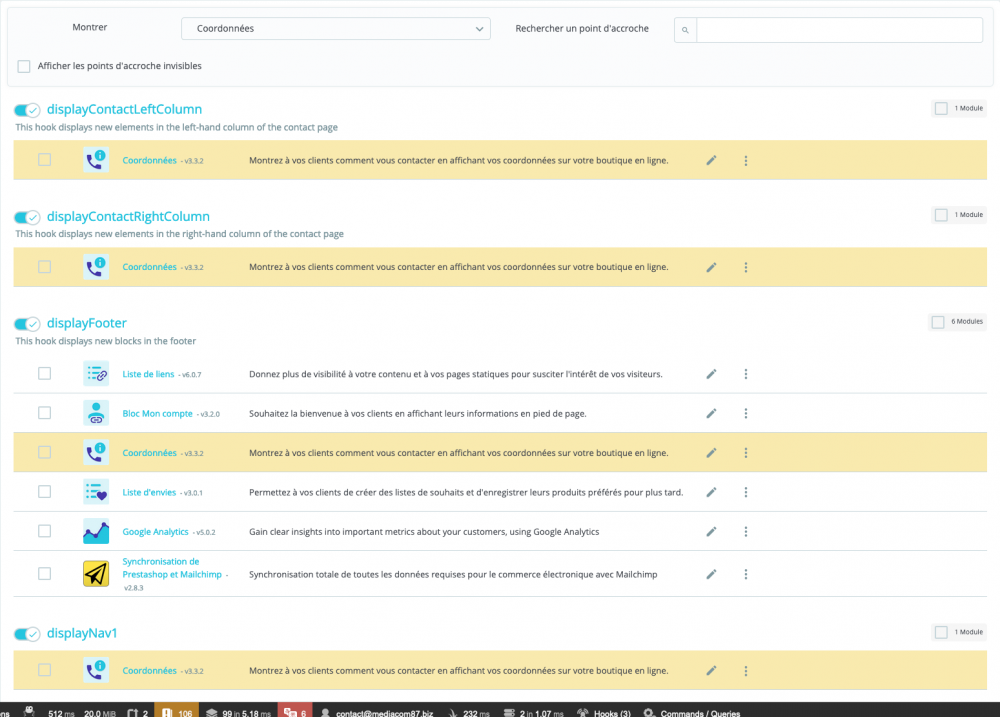Tick Coordonnées checkbox under displayNav1
The height and width of the screenshot is (717, 1000).
pos(45,670)
